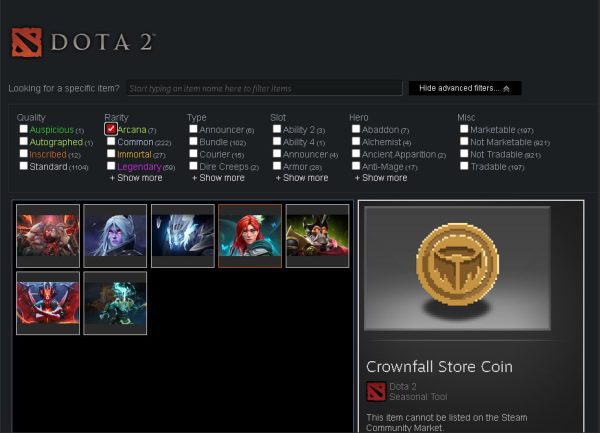Check the Marketable misc filter
The height and width of the screenshot is (433, 600).
[x=464, y=129]
